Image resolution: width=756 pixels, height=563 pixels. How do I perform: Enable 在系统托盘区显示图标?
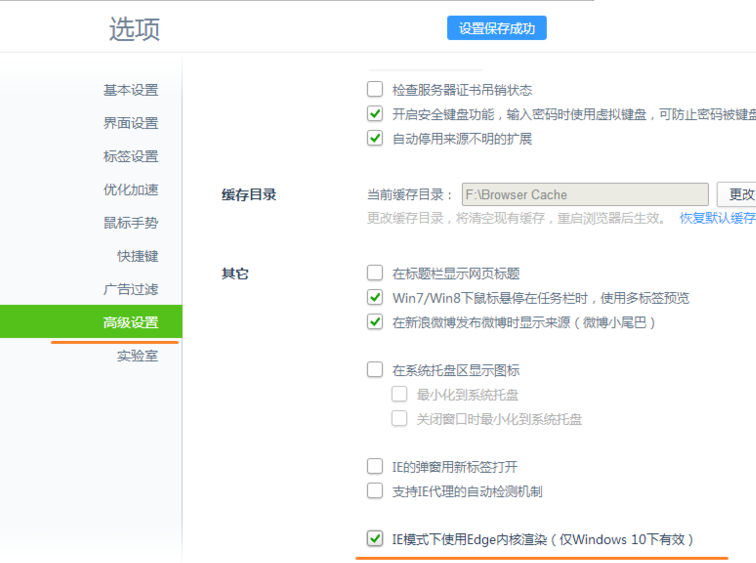pos(375,370)
